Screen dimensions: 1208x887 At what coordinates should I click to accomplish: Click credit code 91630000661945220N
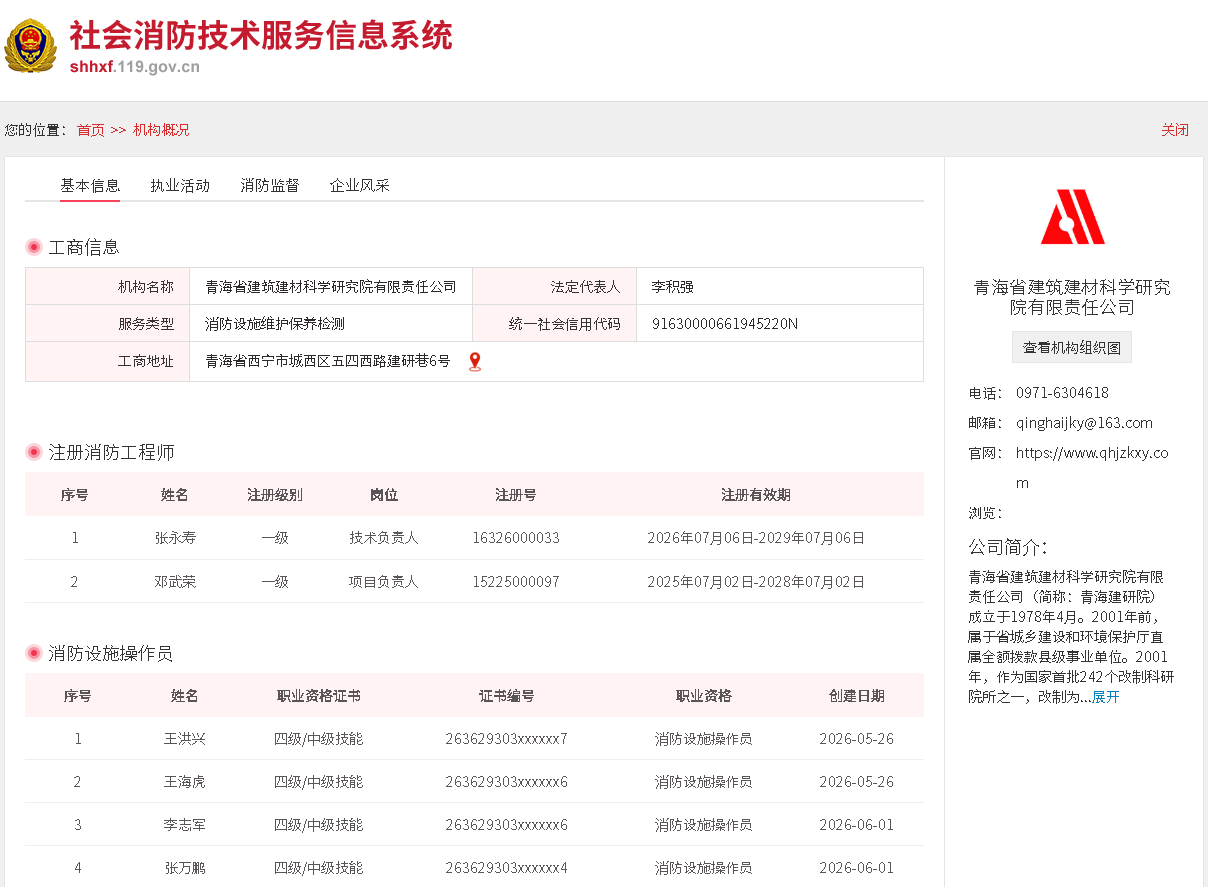[x=725, y=324]
